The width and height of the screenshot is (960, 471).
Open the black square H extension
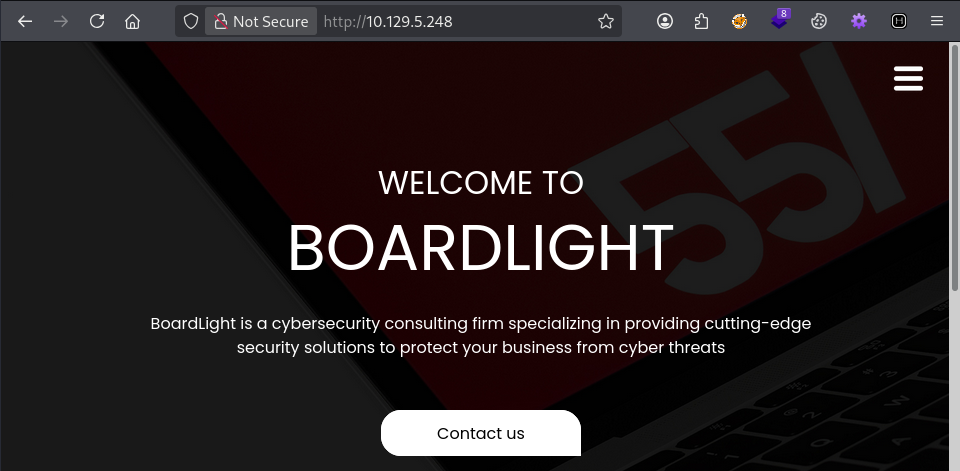click(x=899, y=21)
